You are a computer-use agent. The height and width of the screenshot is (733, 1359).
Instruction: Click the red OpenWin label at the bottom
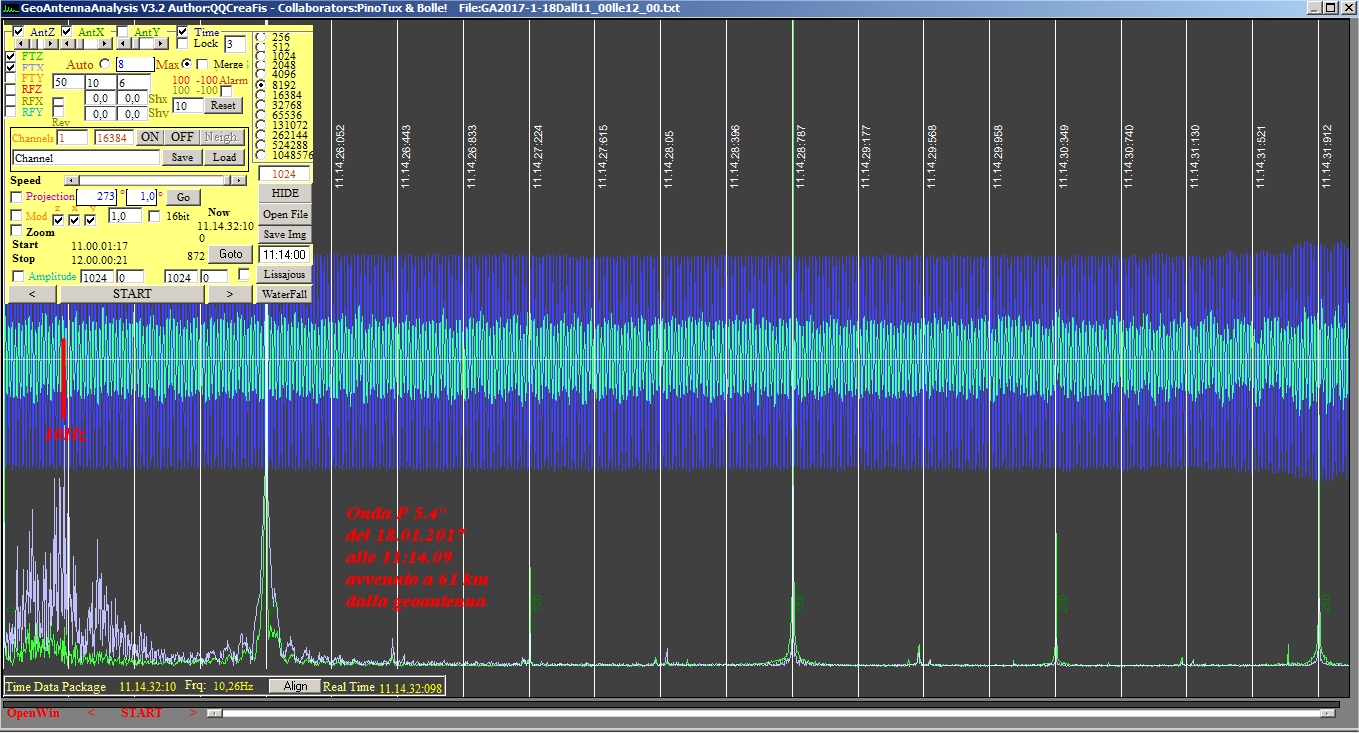point(33,713)
